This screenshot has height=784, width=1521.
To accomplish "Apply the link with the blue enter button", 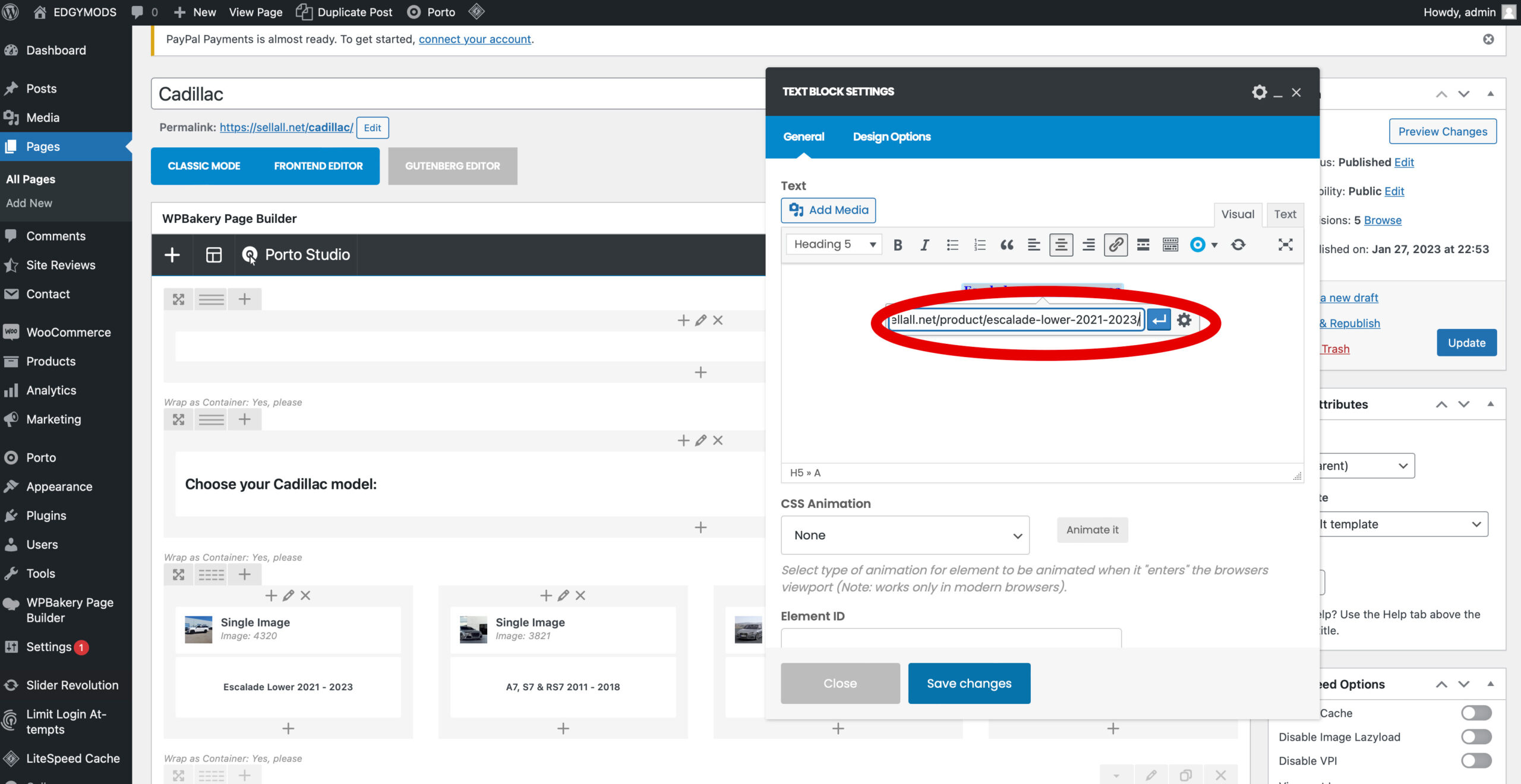I will click(1159, 320).
